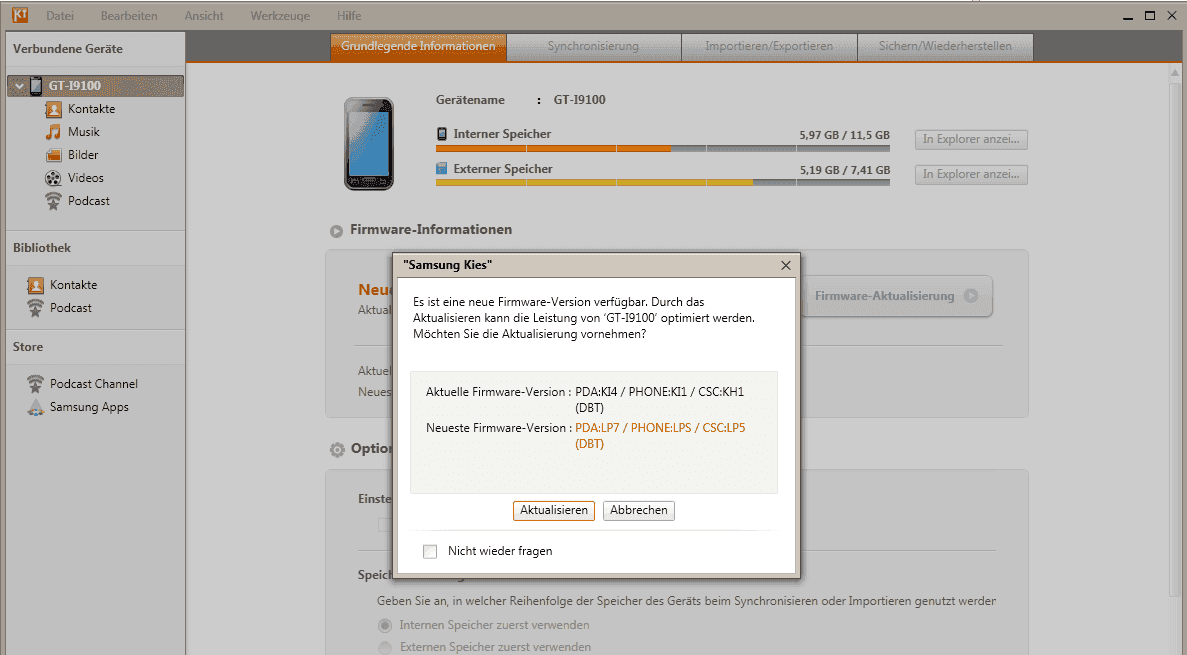The image size is (1187, 655).
Task: Click the Kies logo icon in title bar
Action: [x=20, y=14]
